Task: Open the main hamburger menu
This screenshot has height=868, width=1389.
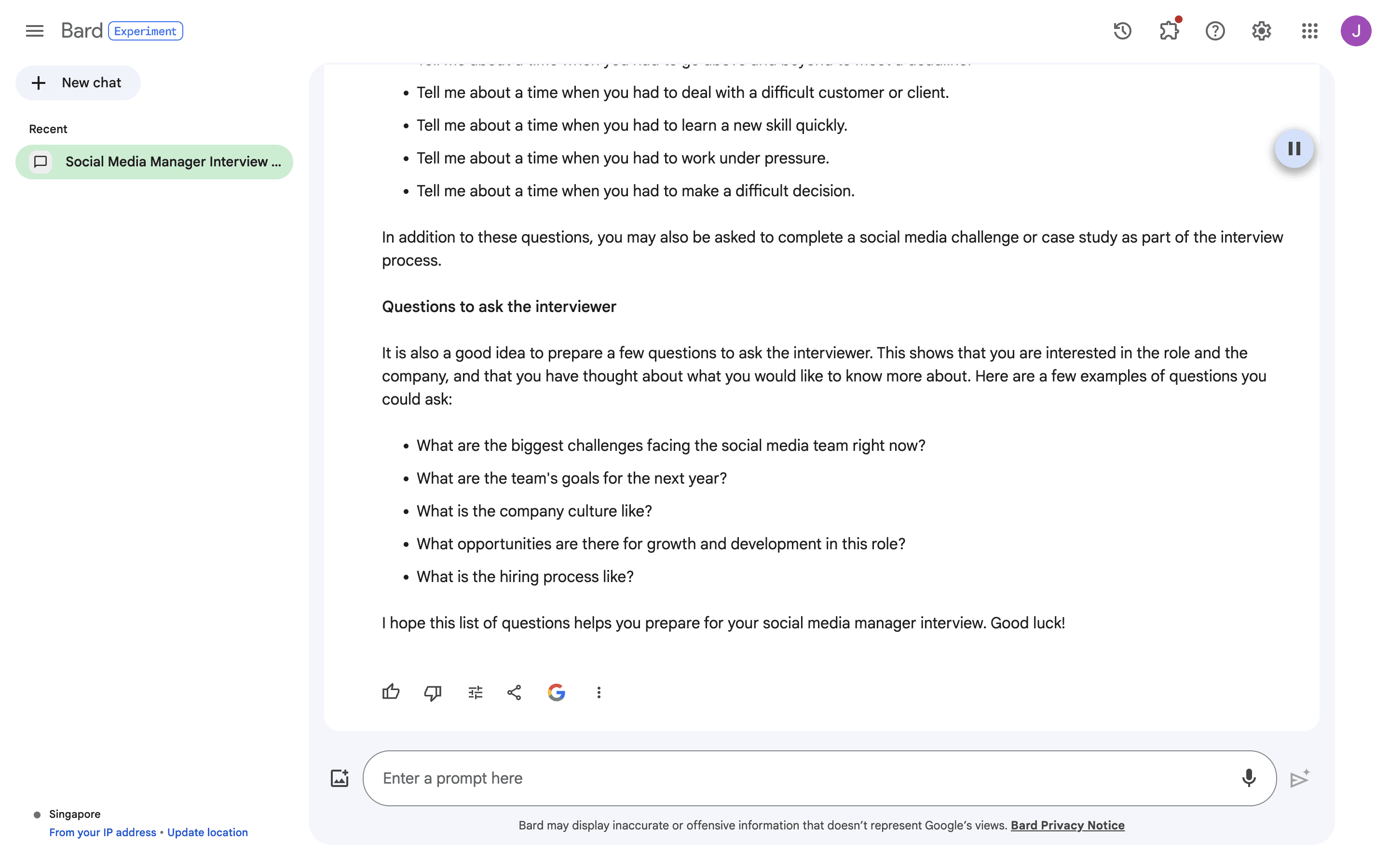Action: click(34, 31)
